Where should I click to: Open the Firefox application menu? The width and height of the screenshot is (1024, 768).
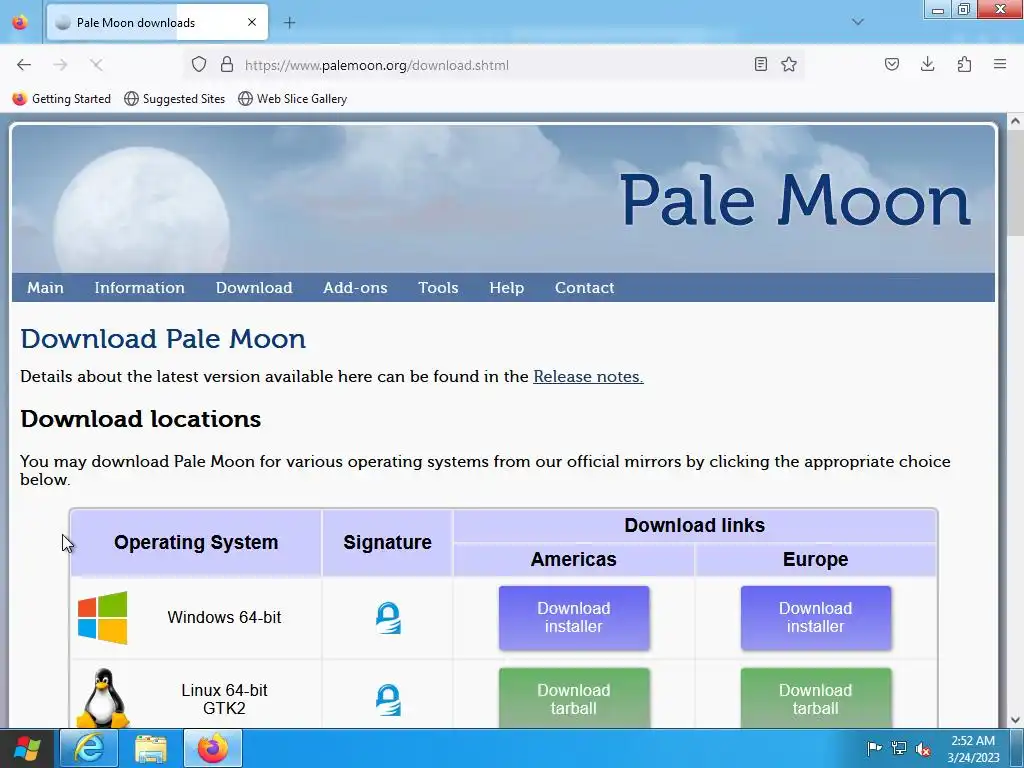1000,64
